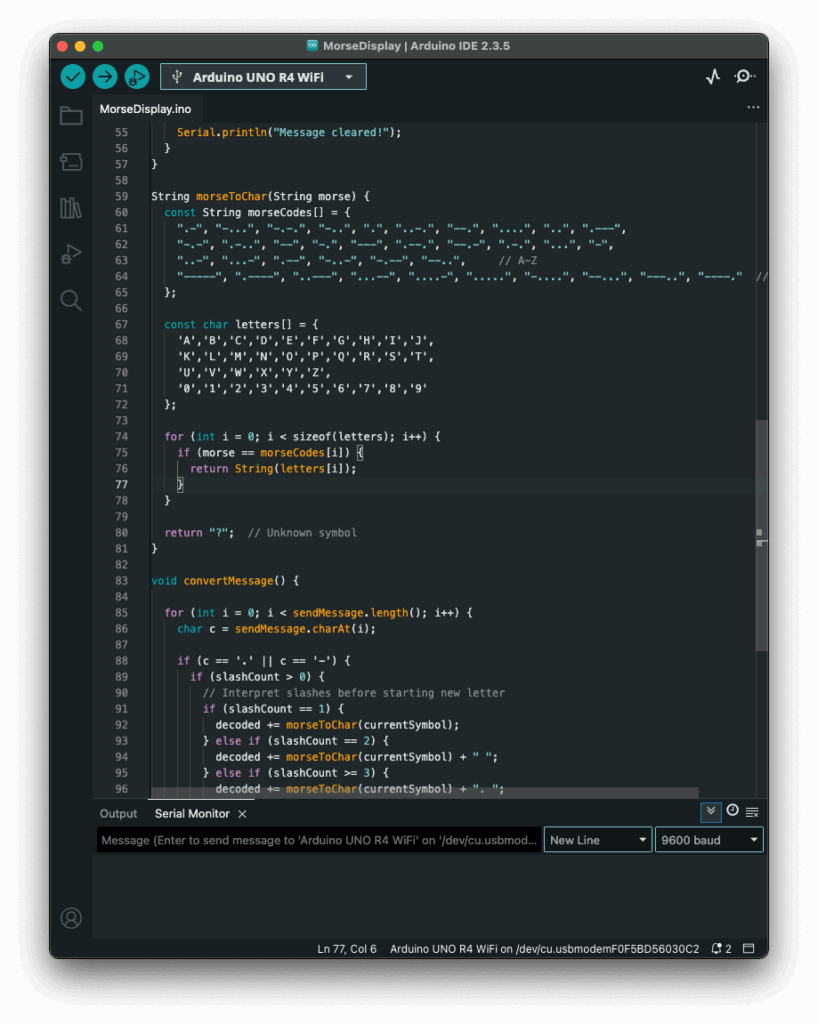Click 'morseToChar' in the line 59 declaration
This screenshot has height=1024, width=818.
(x=232, y=197)
